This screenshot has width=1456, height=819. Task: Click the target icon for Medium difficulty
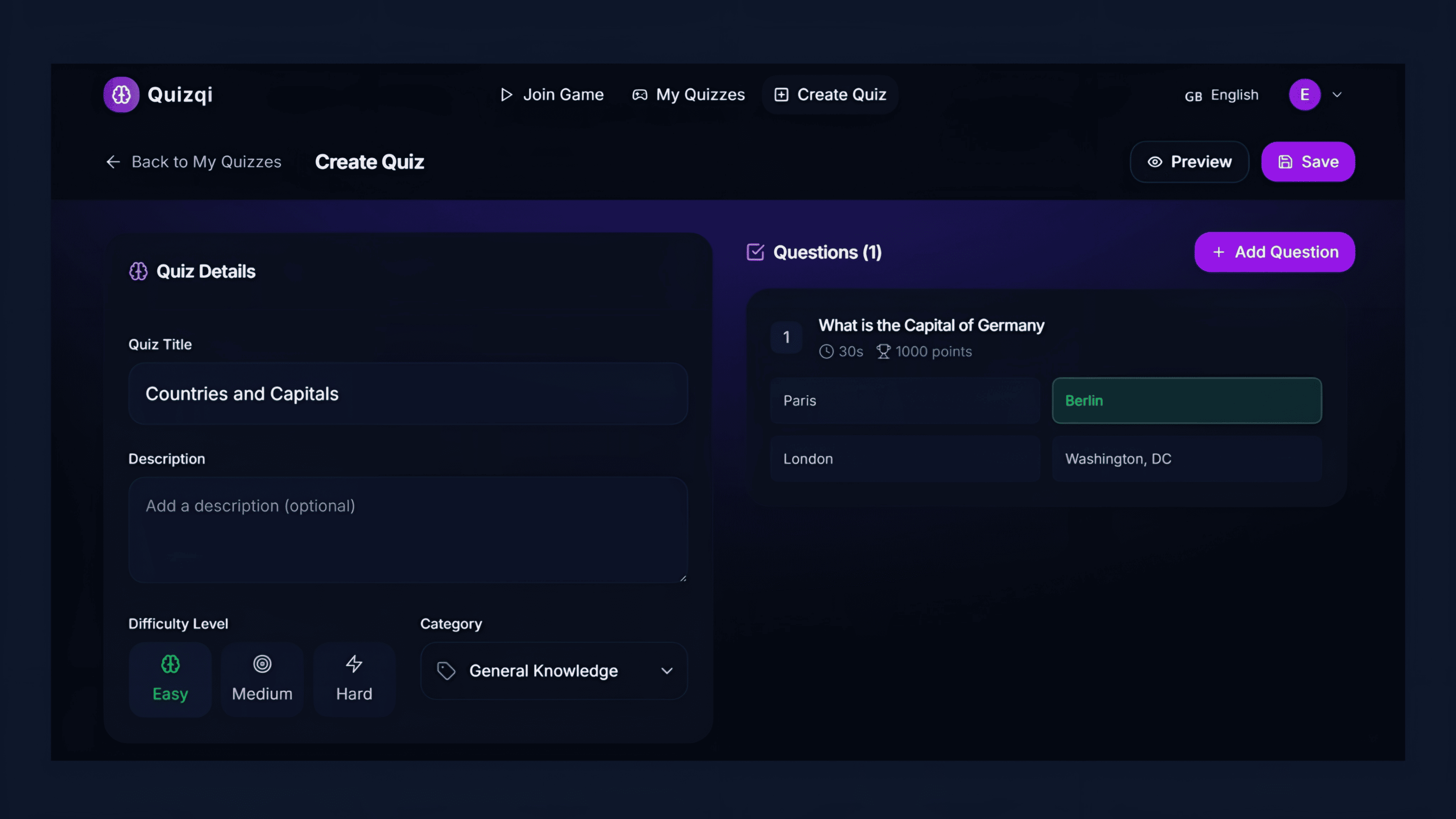(x=262, y=664)
